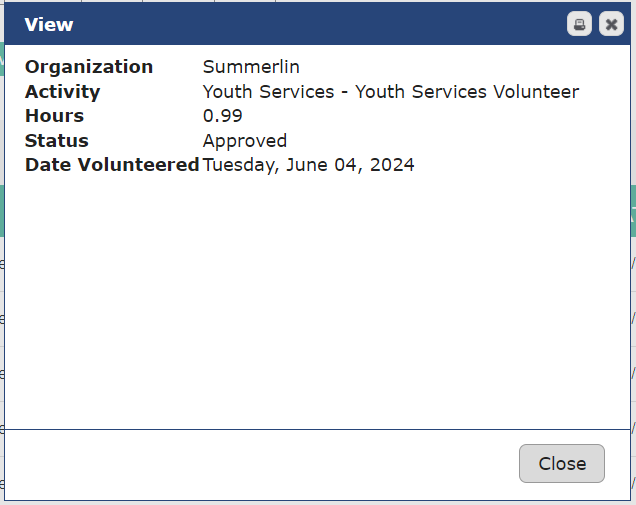Click the View dialog title

point(49,24)
